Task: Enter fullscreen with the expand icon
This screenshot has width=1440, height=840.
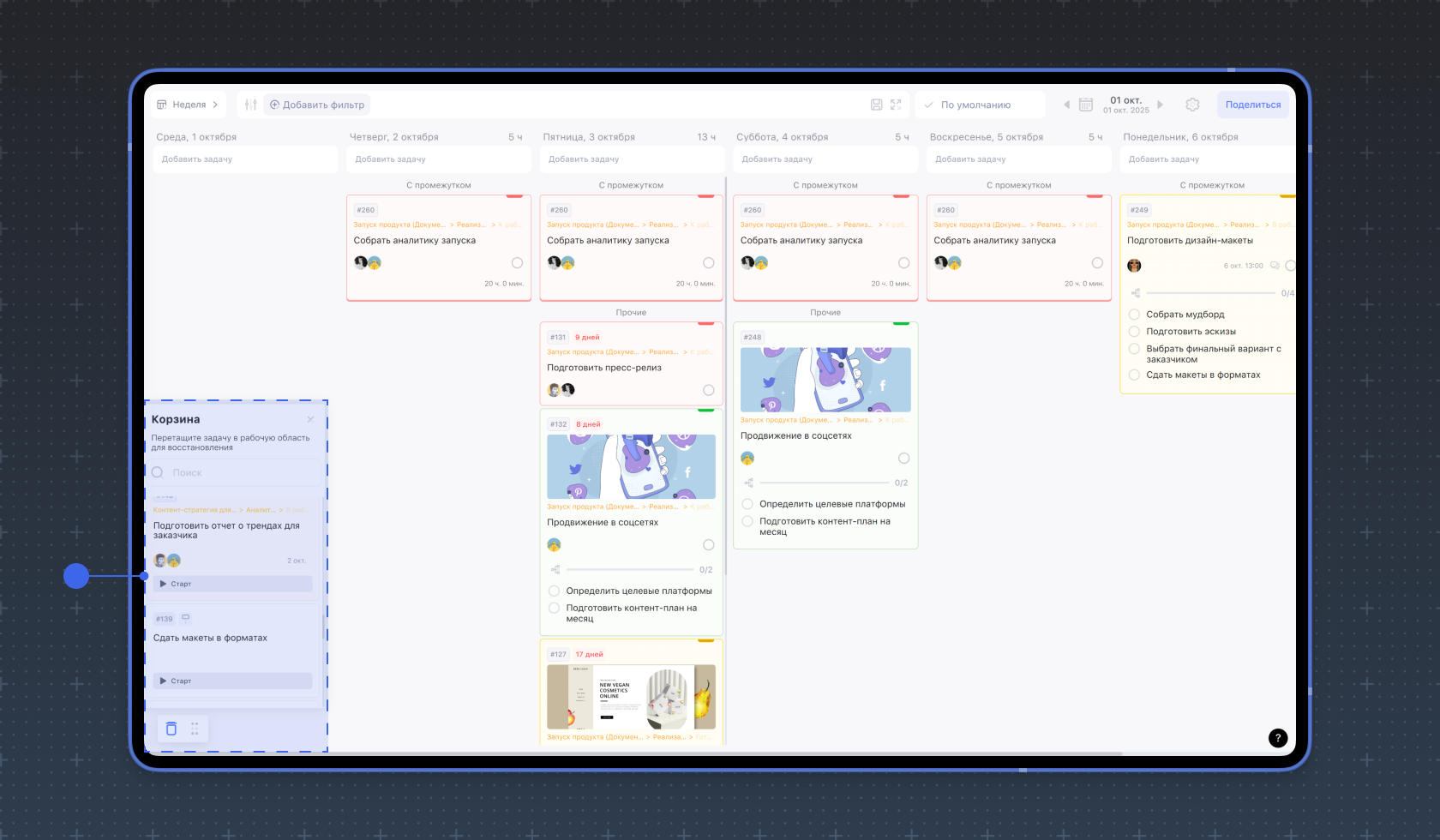Action: pos(896,105)
